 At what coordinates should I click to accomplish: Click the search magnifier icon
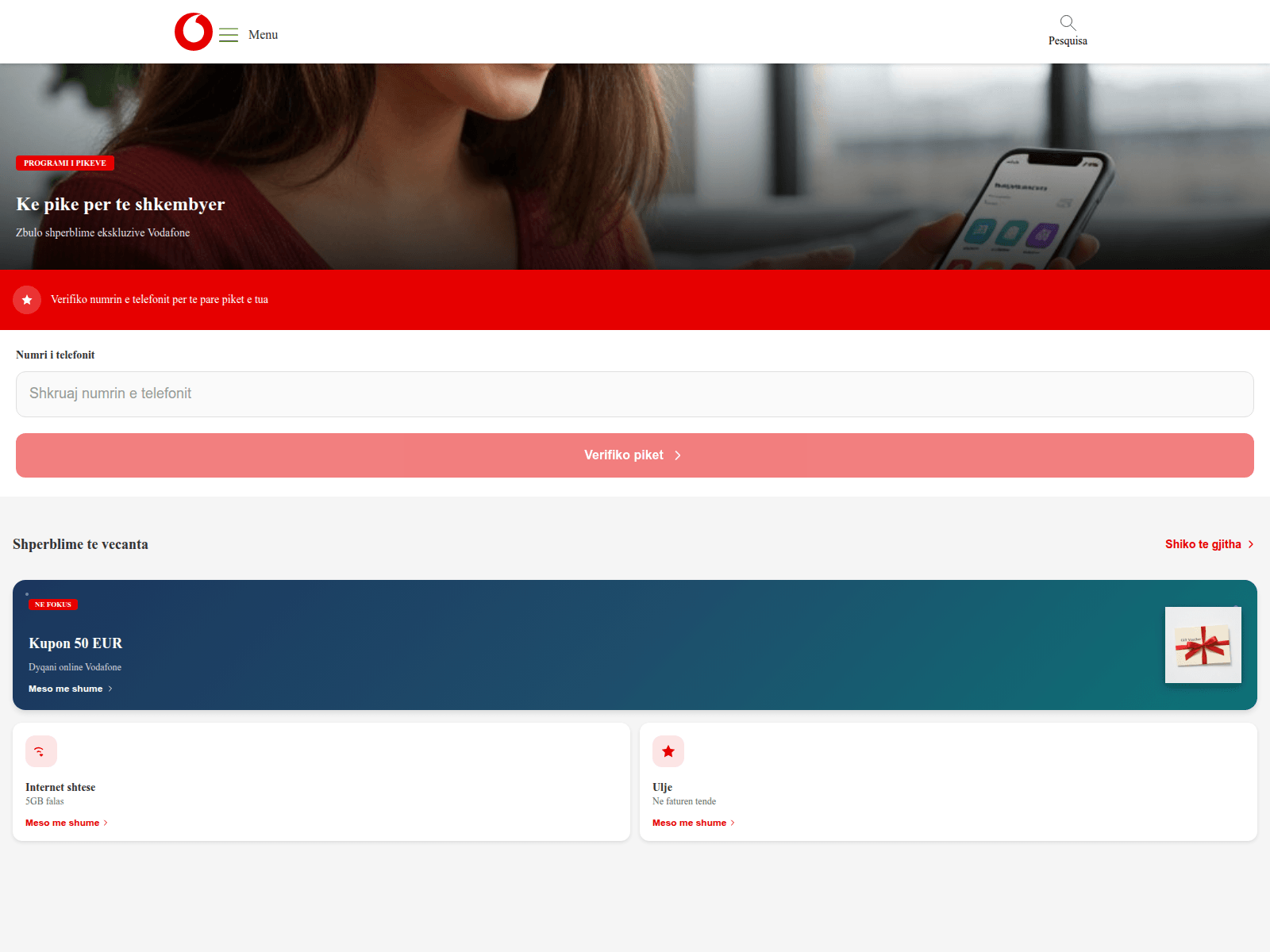pos(1068,22)
